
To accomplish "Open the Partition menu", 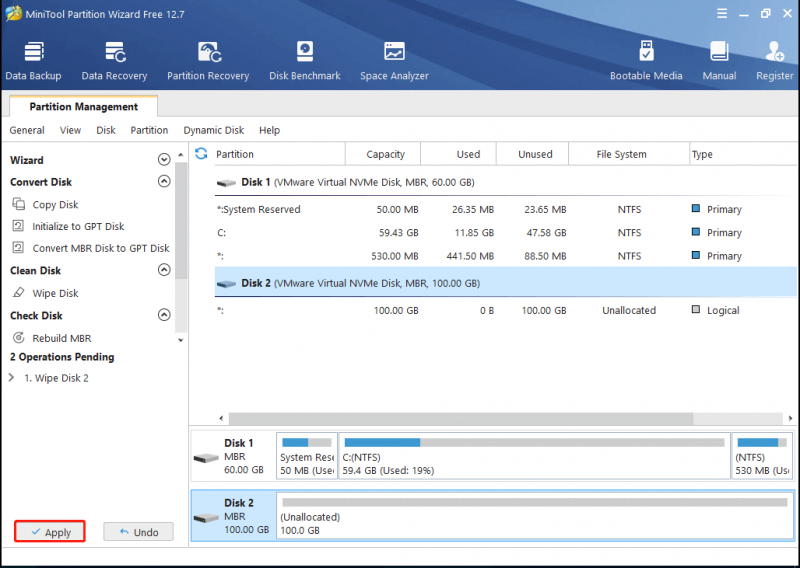I will 149,130.
